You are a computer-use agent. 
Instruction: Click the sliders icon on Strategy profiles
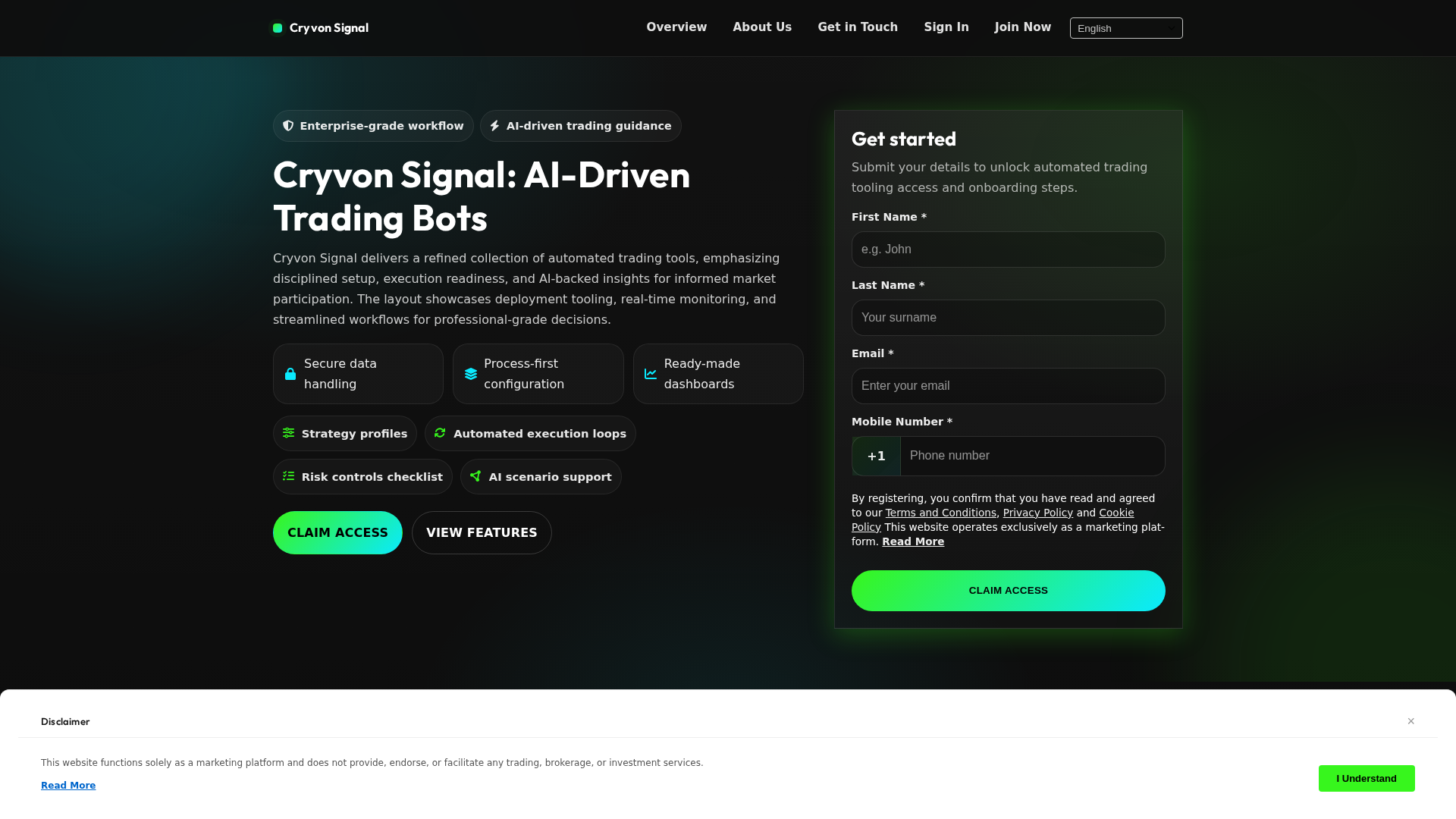(x=289, y=433)
